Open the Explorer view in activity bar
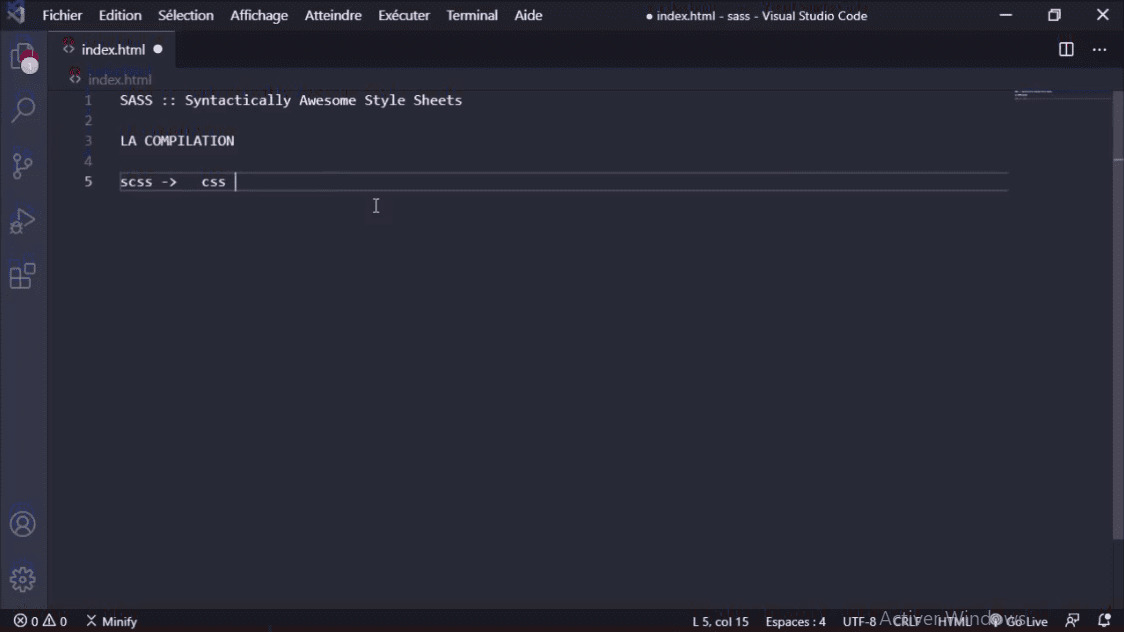Image resolution: width=1124 pixels, height=632 pixels. pyautogui.click(x=23, y=56)
